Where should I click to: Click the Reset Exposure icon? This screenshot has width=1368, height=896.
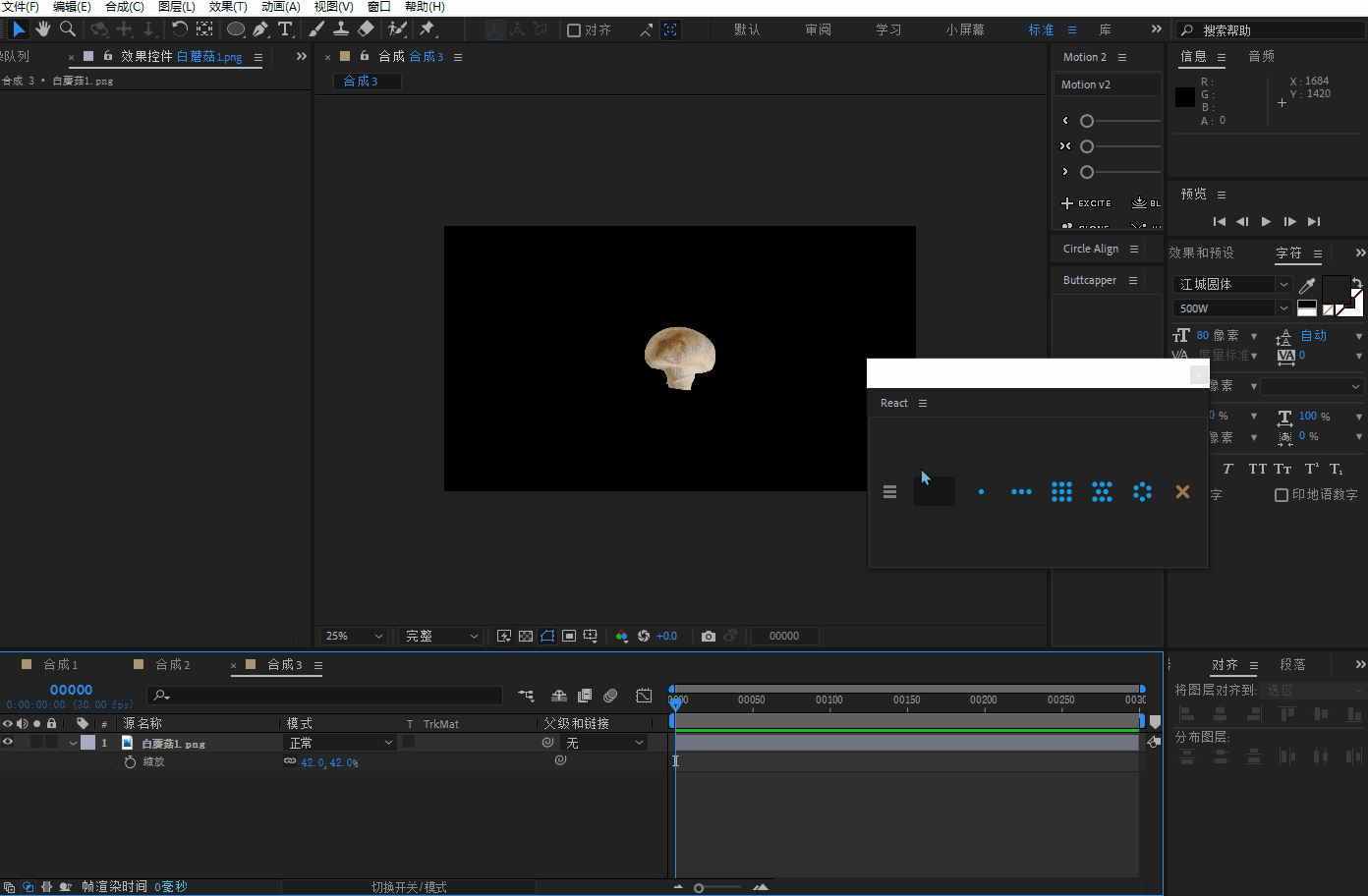[x=644, y=636]
